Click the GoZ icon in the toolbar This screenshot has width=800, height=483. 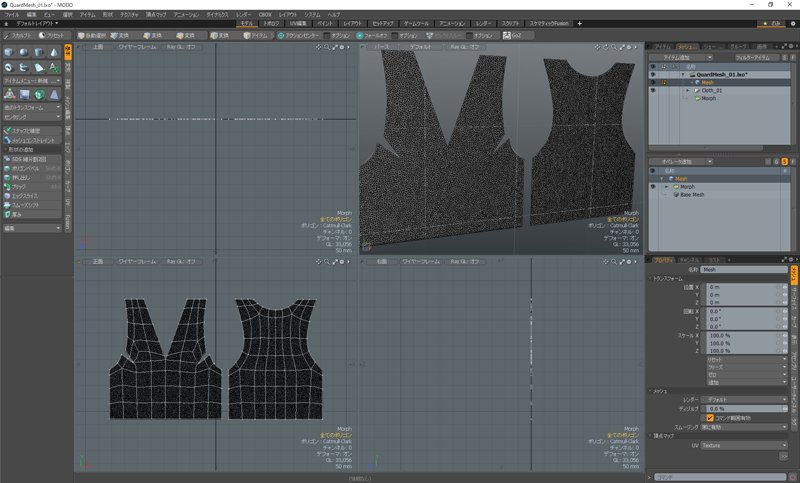click(507, 36)
